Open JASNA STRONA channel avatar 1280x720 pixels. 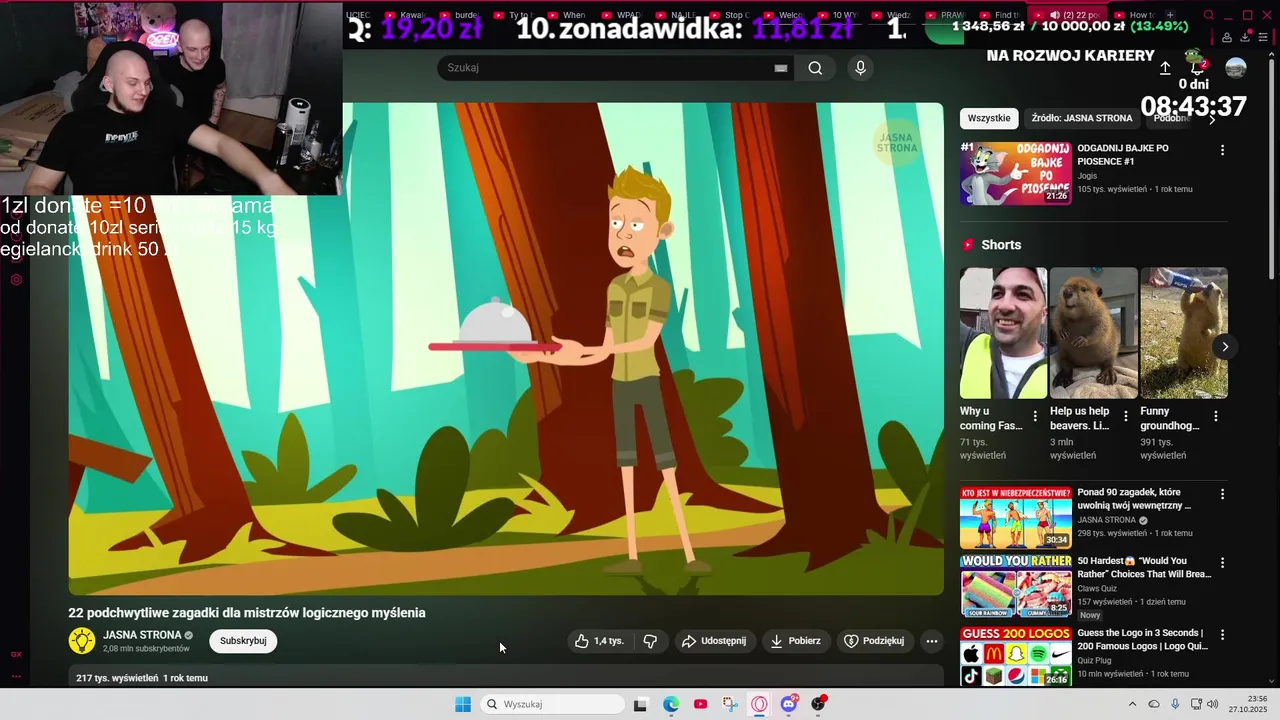point(82,641)
